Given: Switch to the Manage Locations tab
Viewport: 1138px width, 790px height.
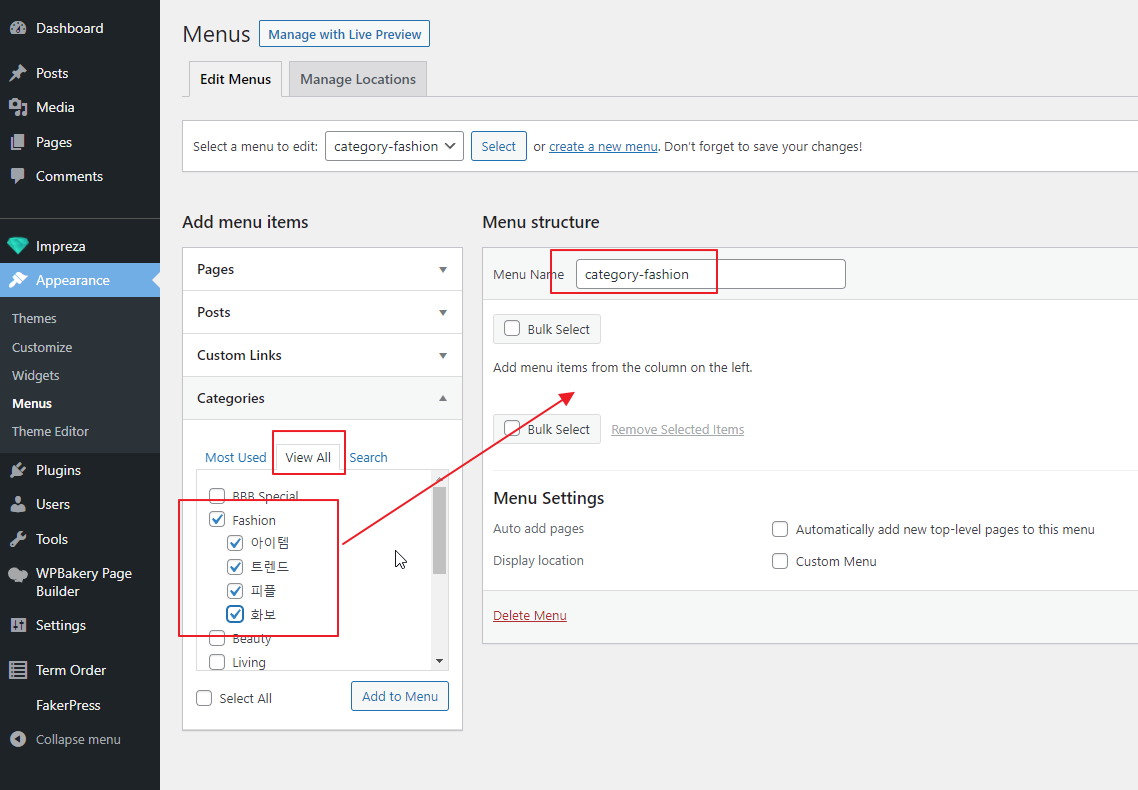Looking at the screenshot, I should click(x=358, y=79).
